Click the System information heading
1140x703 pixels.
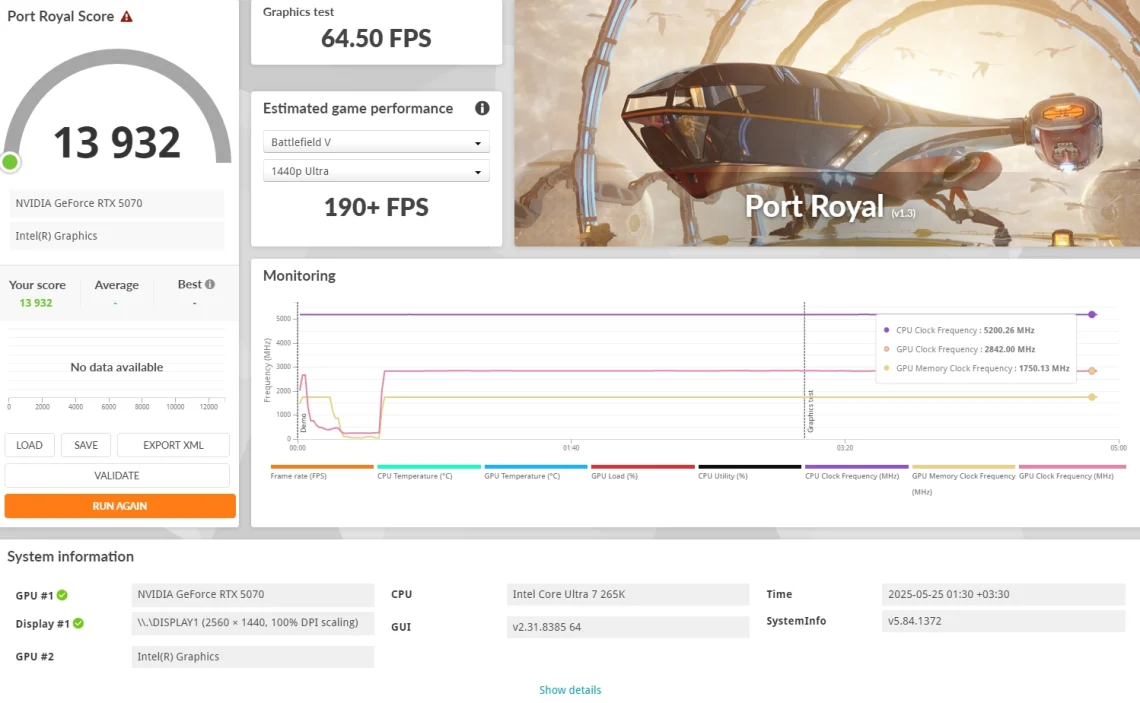(71, 556)
